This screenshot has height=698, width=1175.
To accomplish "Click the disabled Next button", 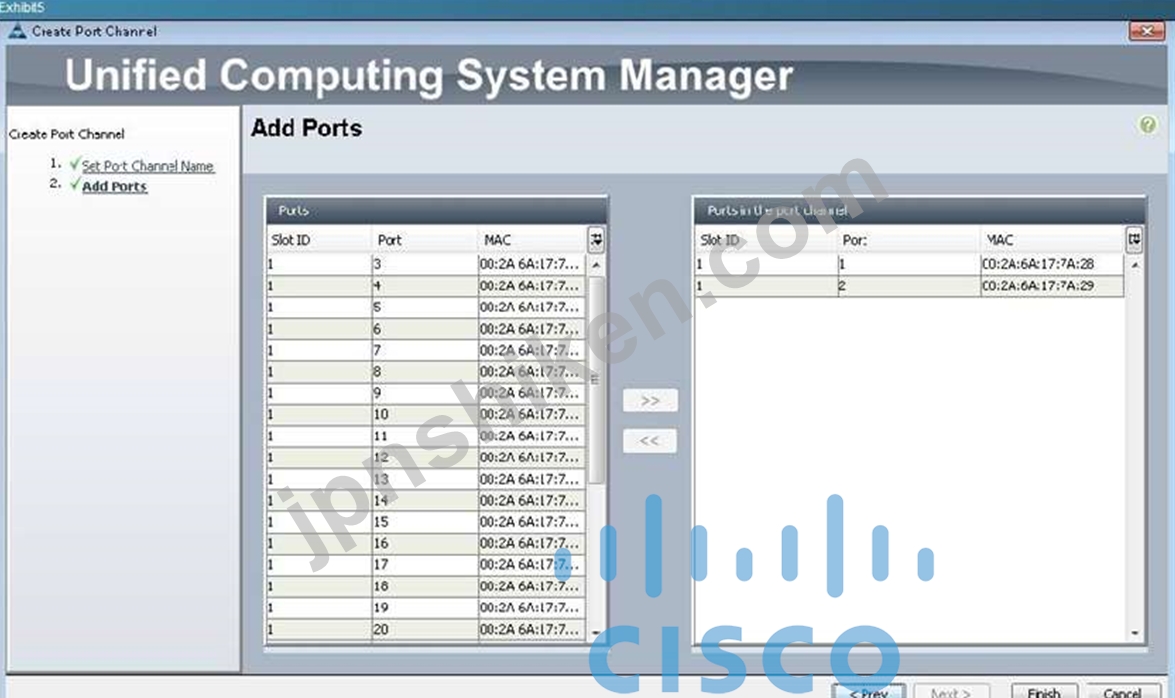I will tap(951, 692).
